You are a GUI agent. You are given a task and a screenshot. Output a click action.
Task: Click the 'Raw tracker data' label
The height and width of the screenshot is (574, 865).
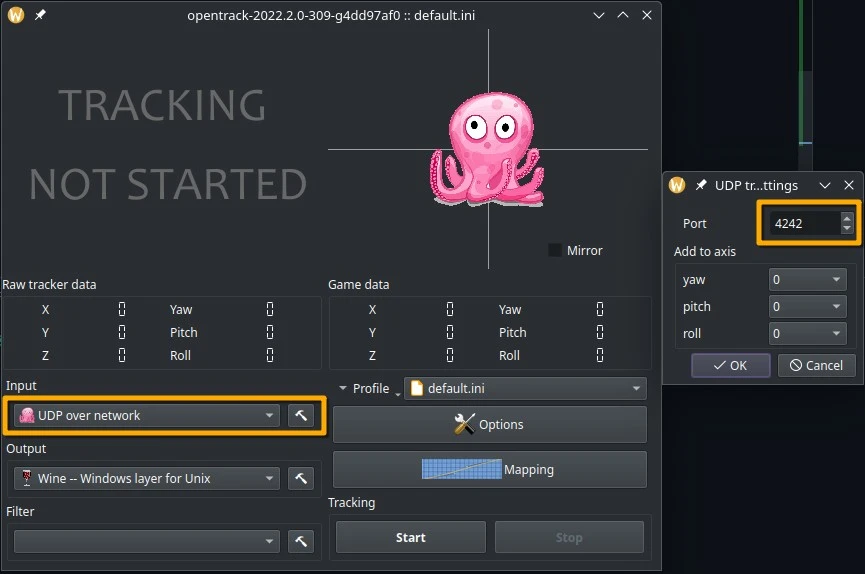click(x=49, y=285)
